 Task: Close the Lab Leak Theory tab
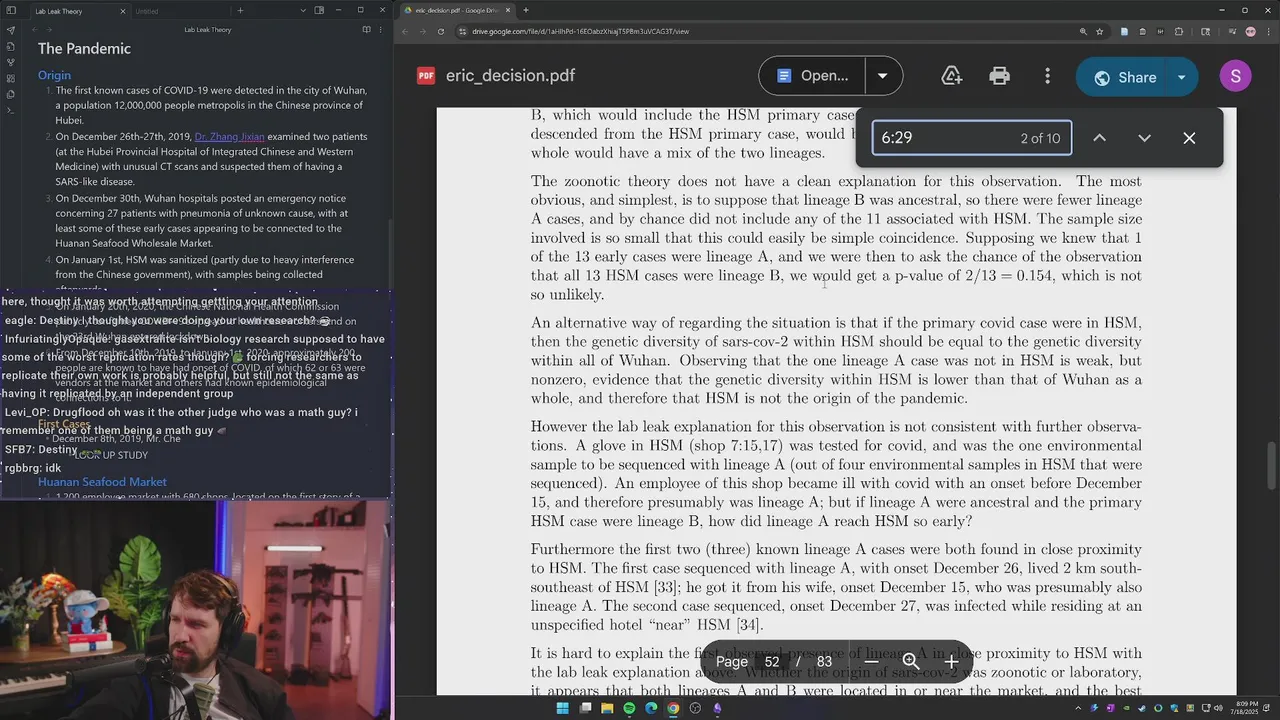click(123, 11)
